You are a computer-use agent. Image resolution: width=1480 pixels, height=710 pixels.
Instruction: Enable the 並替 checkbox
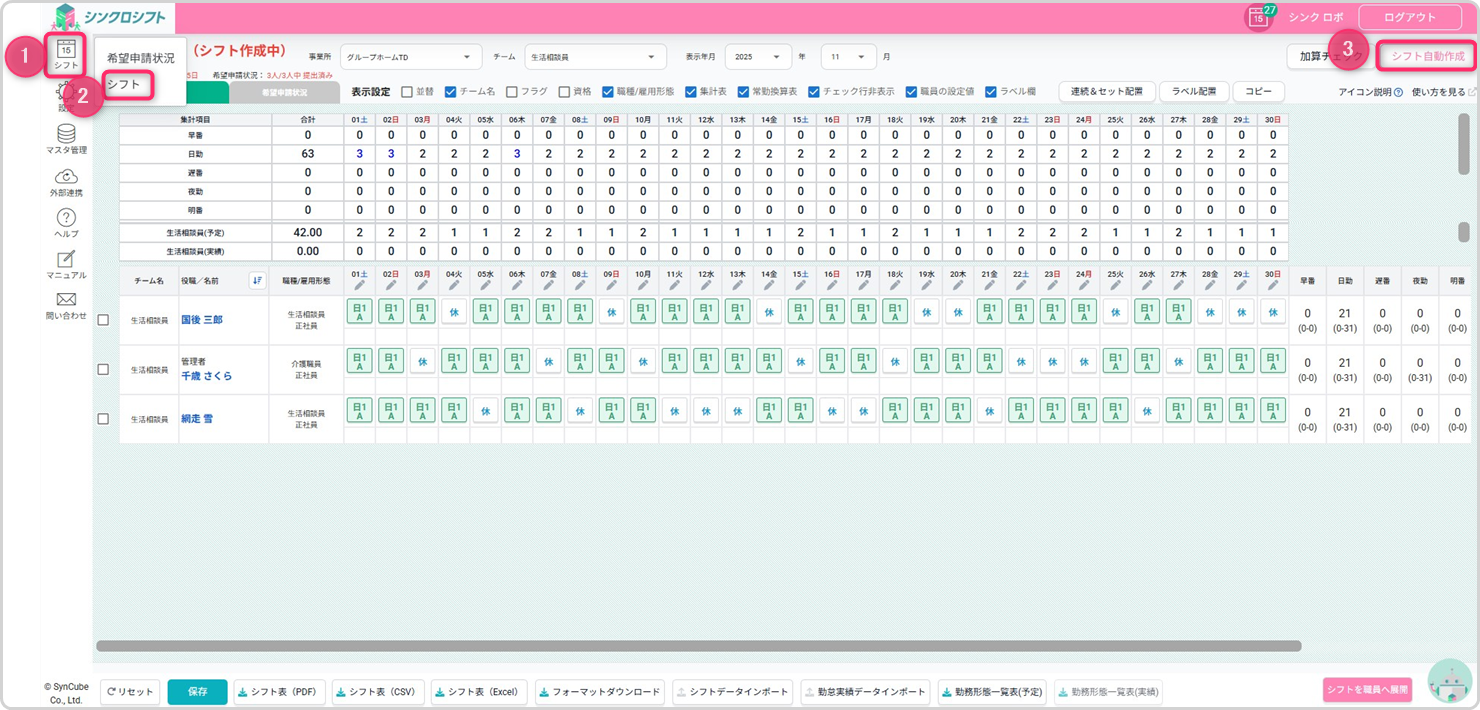pos(406,92)
